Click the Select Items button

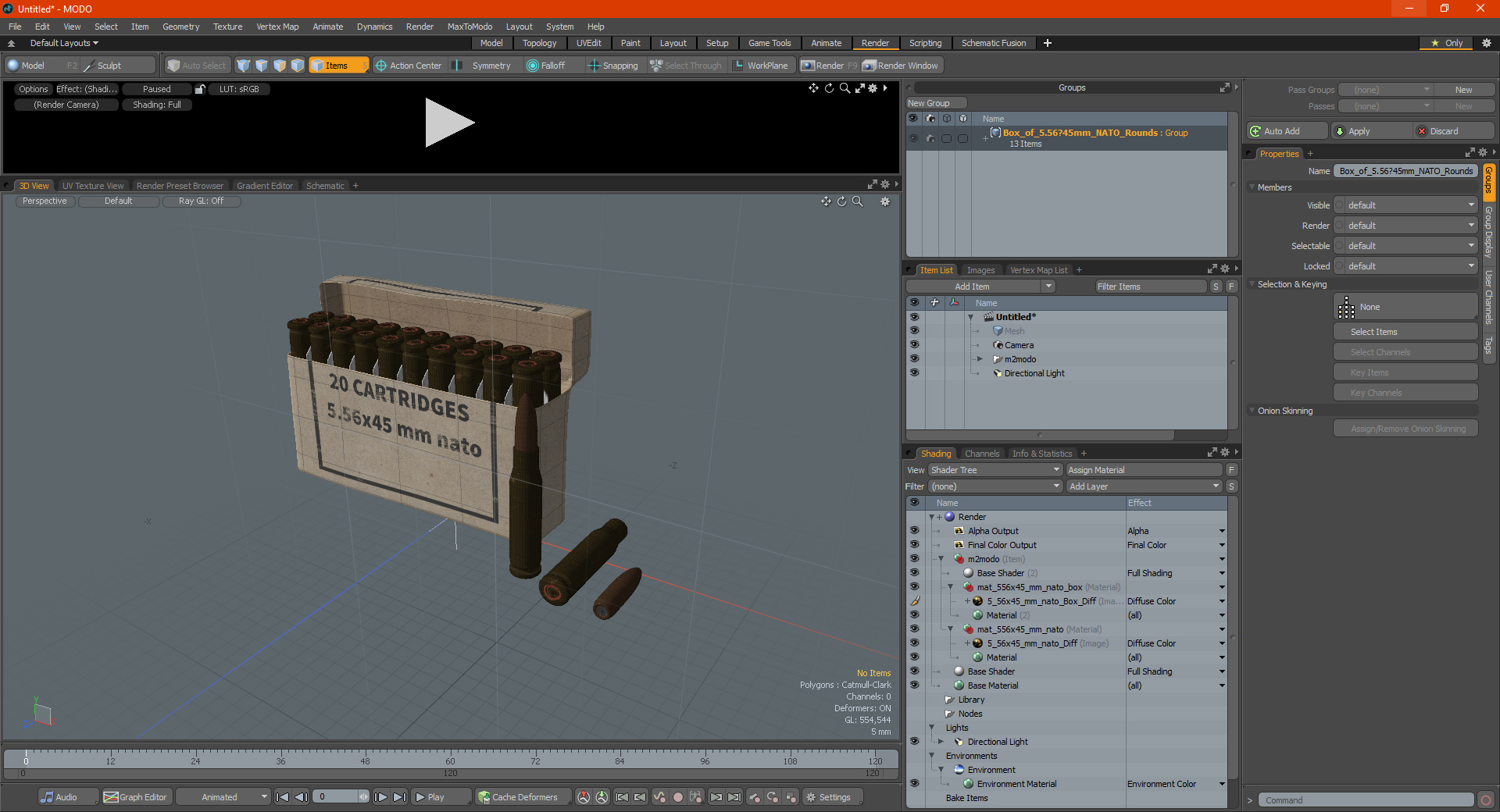pos(1405,332)
